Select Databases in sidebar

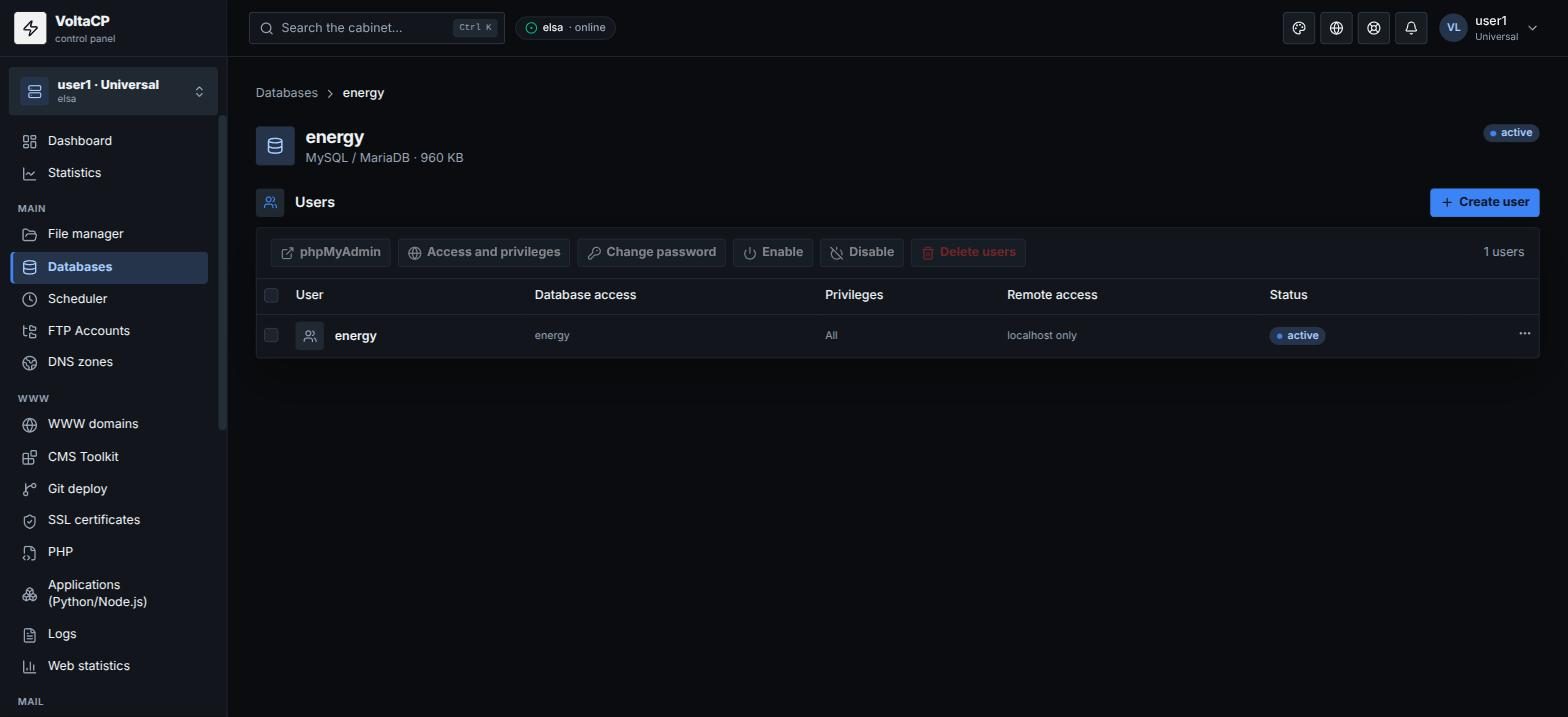[109, 267]
